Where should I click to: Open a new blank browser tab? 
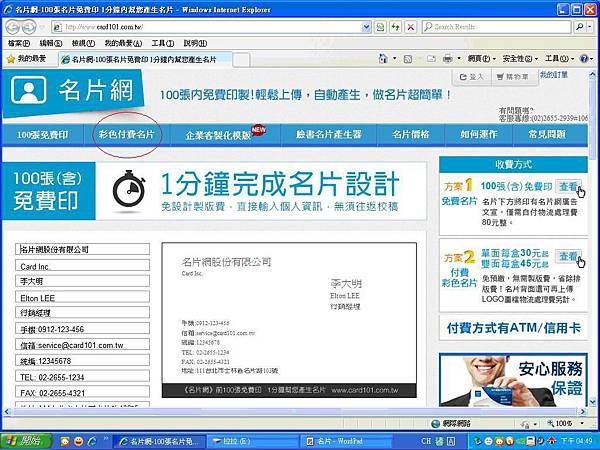tap(241, 60)
